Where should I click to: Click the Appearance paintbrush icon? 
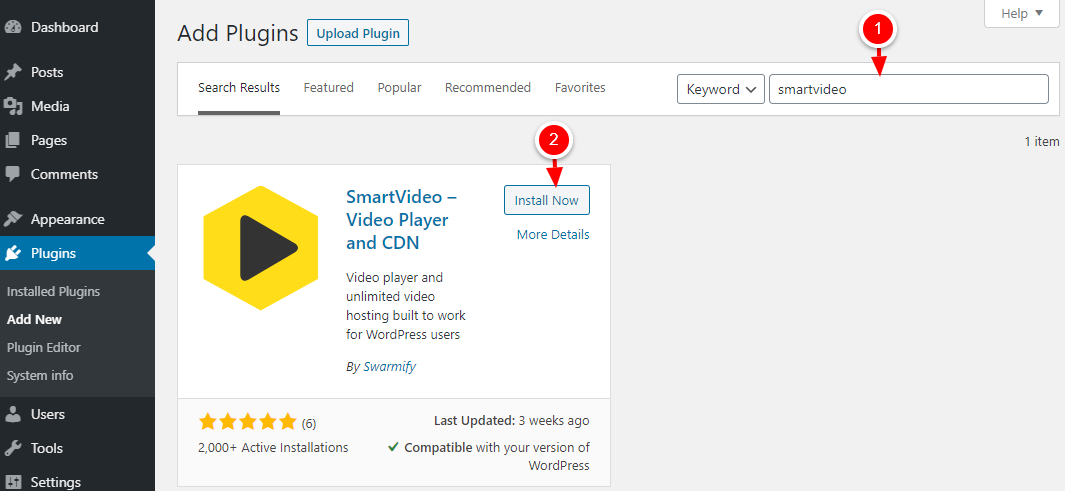click(x=13, y=219)
